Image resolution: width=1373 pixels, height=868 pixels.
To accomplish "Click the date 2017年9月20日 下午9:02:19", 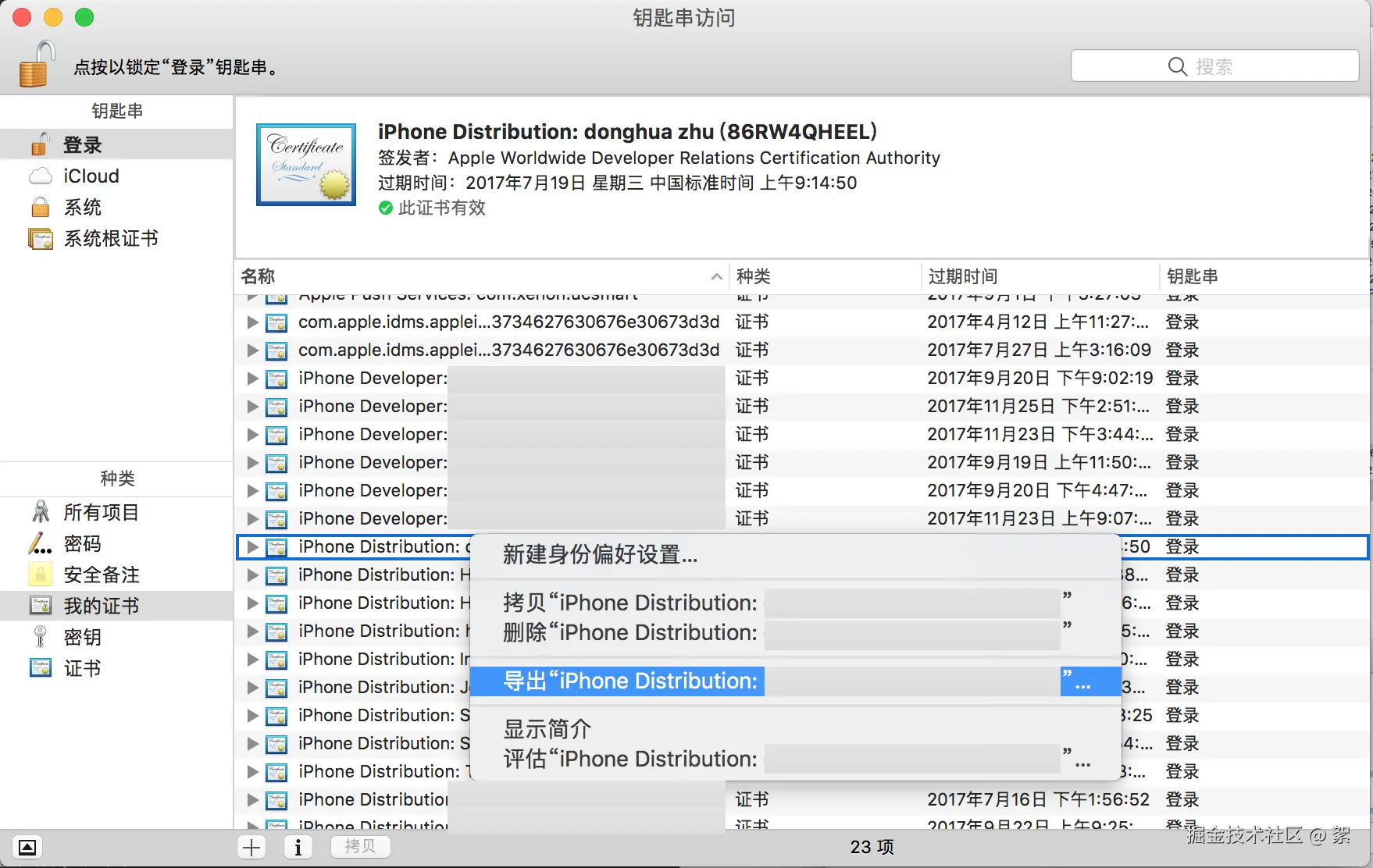I will click(x=1040, y=379).
